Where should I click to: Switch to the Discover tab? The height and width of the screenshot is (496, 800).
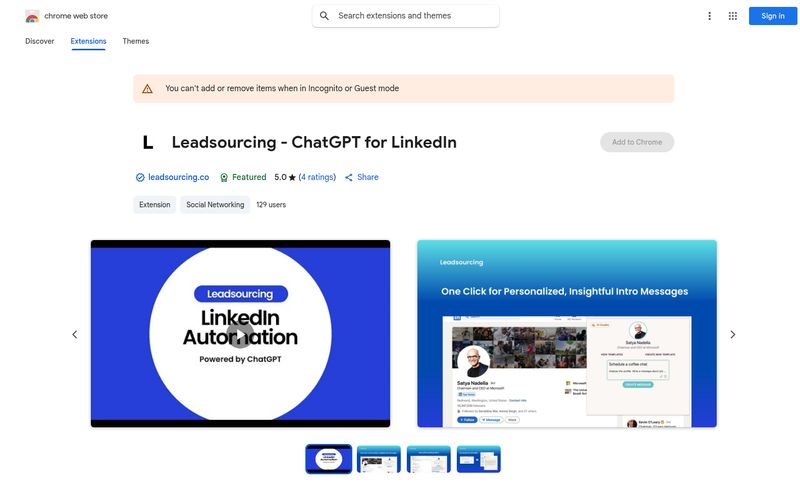(x=40, y=41)
